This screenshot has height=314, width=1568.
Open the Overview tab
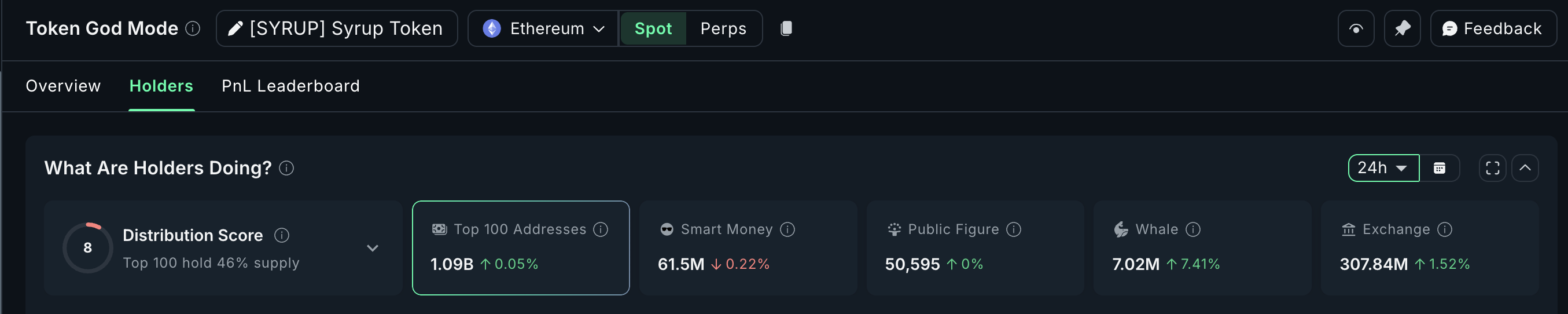pos(63,86)
